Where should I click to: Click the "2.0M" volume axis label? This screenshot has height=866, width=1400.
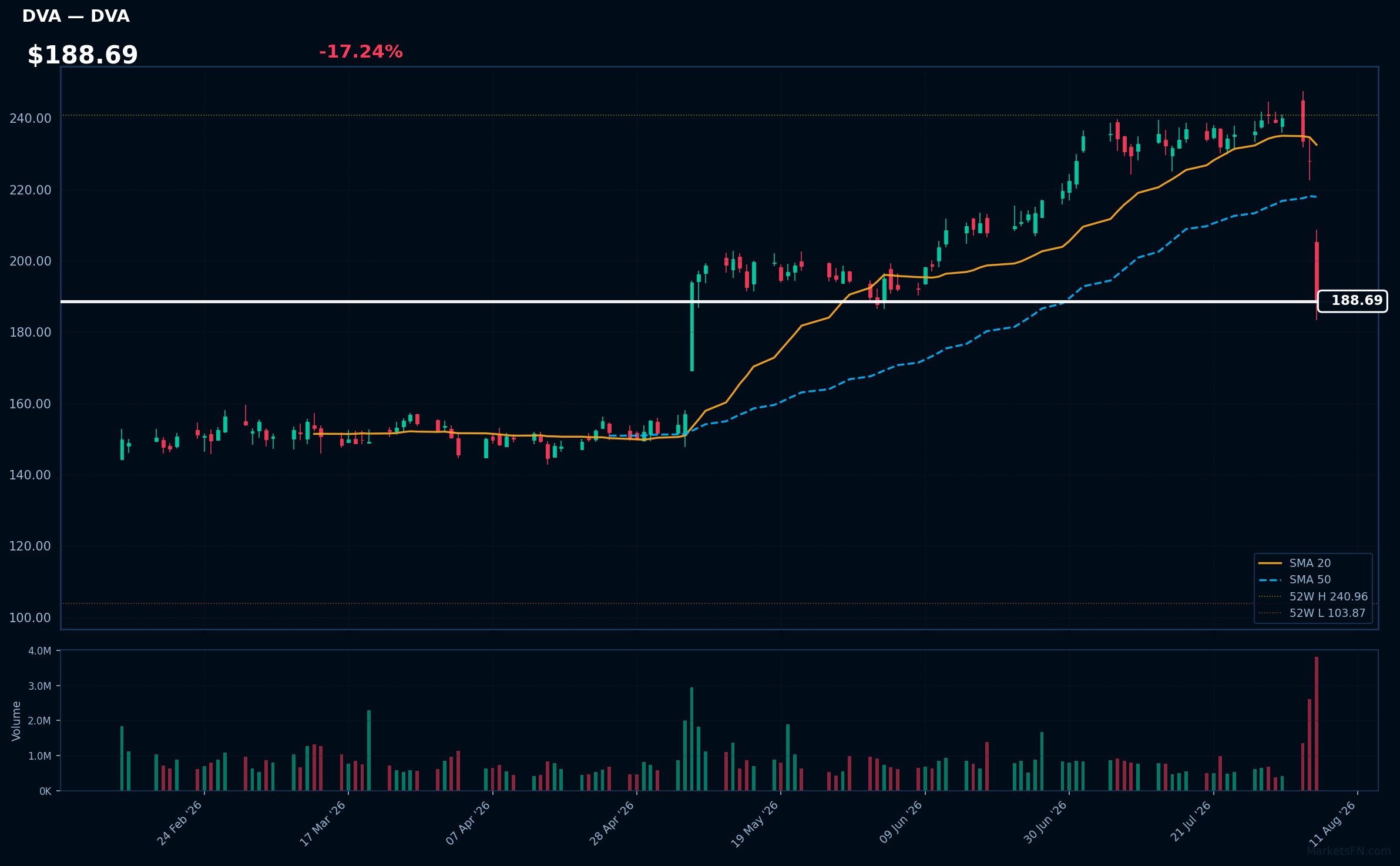40,721
